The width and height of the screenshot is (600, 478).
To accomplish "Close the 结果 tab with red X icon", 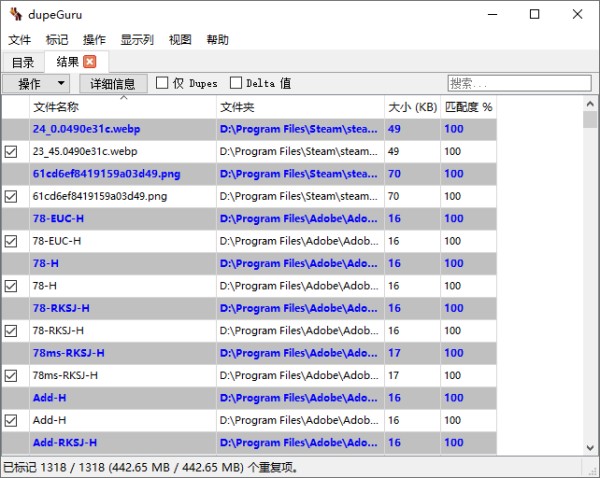I will tap(90, 62).
